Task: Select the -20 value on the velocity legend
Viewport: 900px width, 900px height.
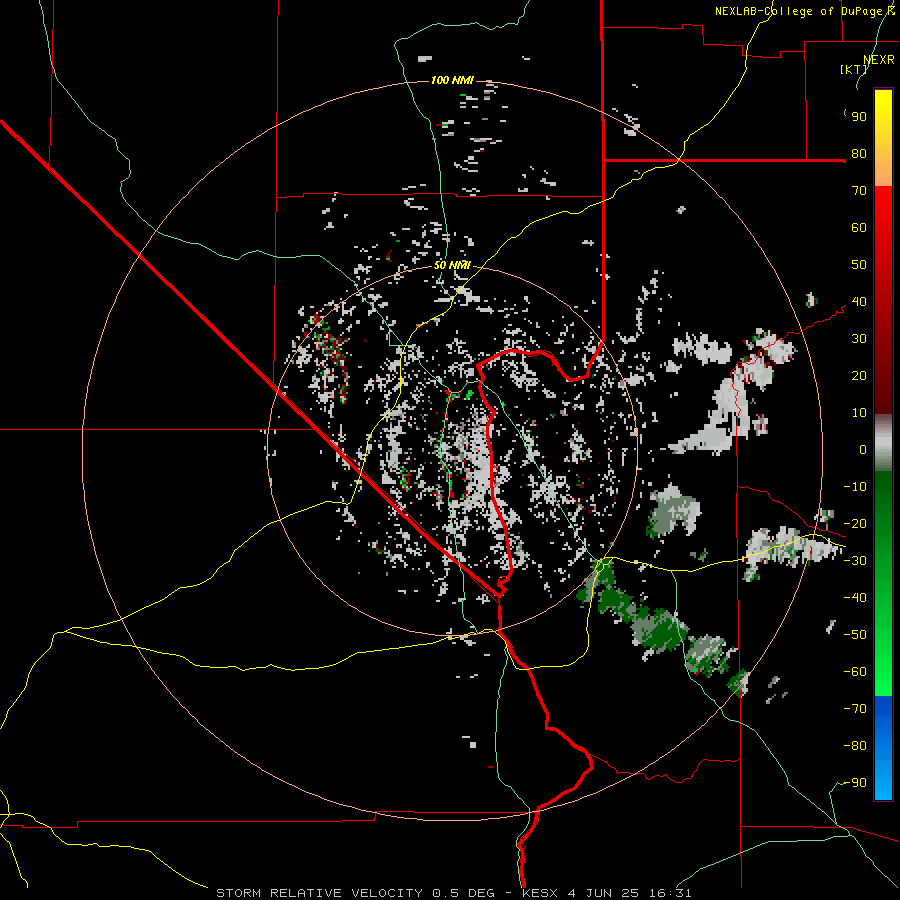Action: coord(855,524)
